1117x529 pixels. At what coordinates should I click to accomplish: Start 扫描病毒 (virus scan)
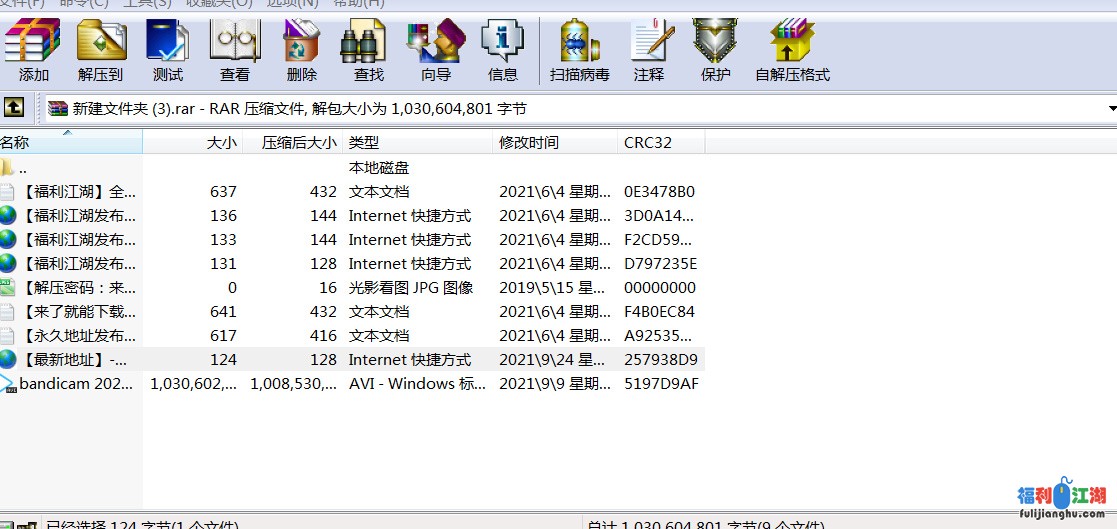coord(579,49)
